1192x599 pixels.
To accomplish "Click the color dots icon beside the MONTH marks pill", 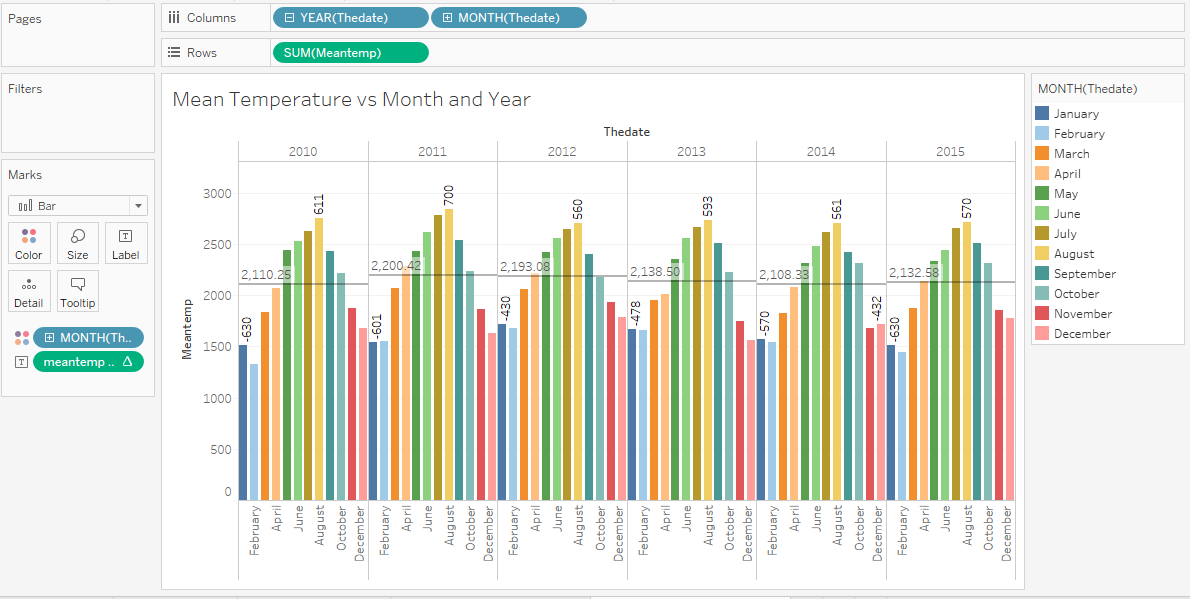I will (x=21, y=338).
